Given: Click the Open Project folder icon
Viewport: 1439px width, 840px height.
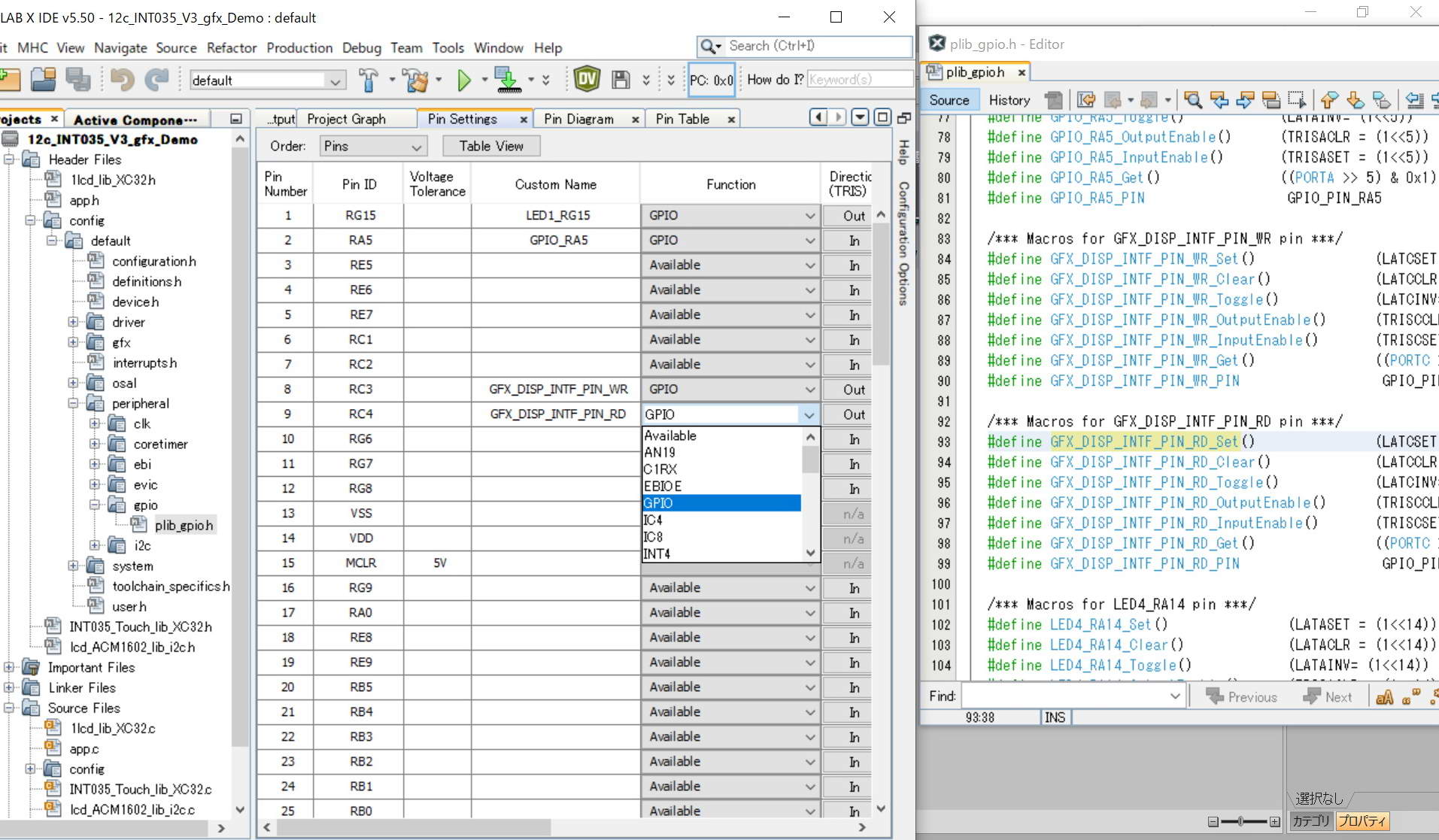Looking at the screenshot, I should point(43,79).
